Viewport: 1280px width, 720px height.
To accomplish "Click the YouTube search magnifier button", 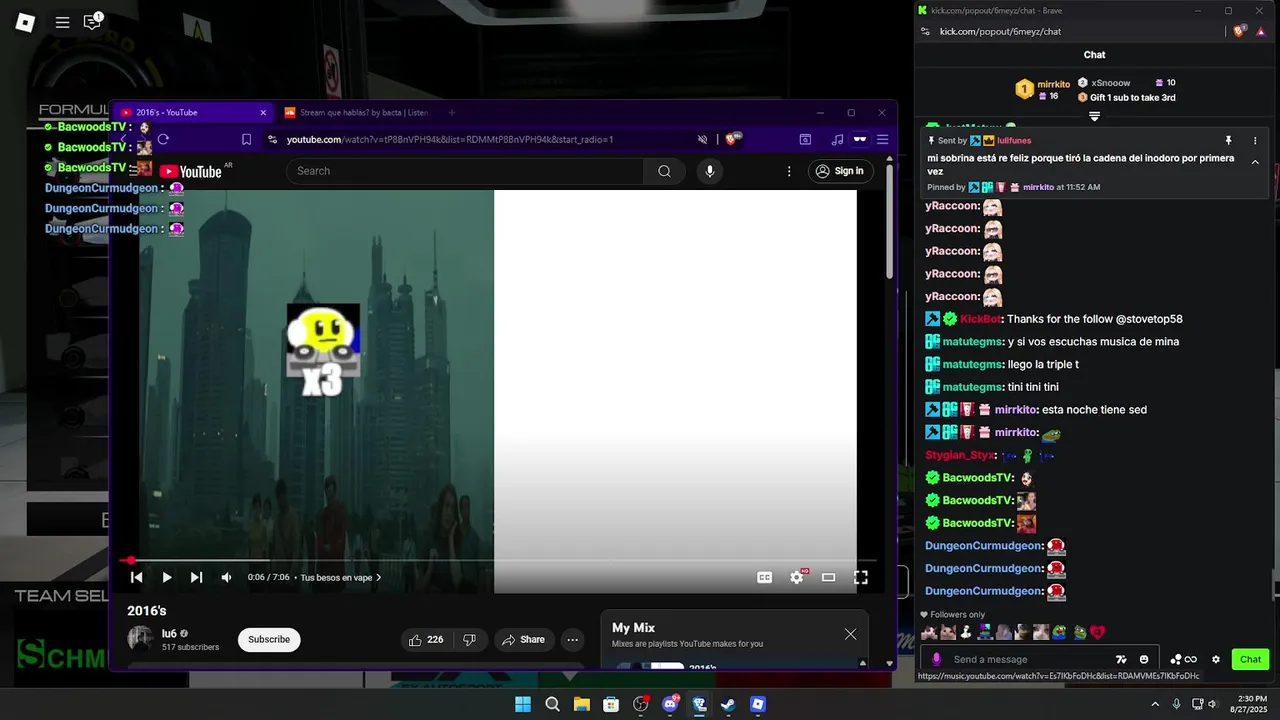I will (664, 171).
